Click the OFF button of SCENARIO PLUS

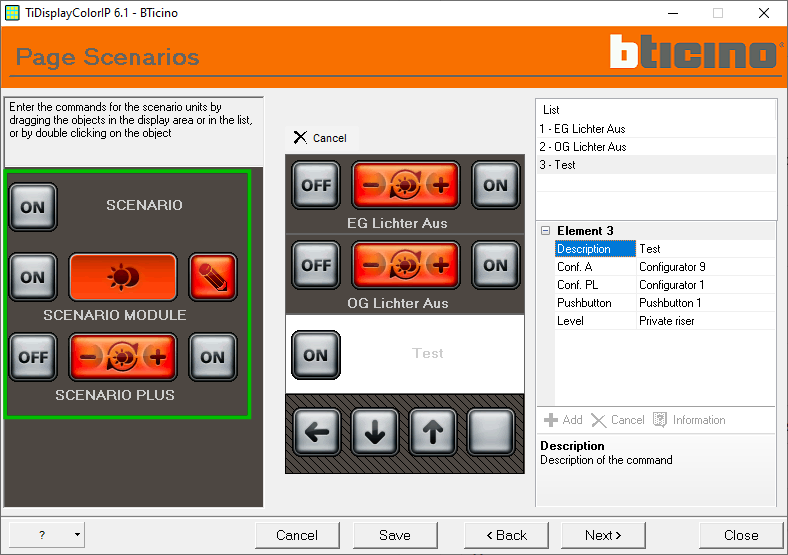[x=33, y=357]
